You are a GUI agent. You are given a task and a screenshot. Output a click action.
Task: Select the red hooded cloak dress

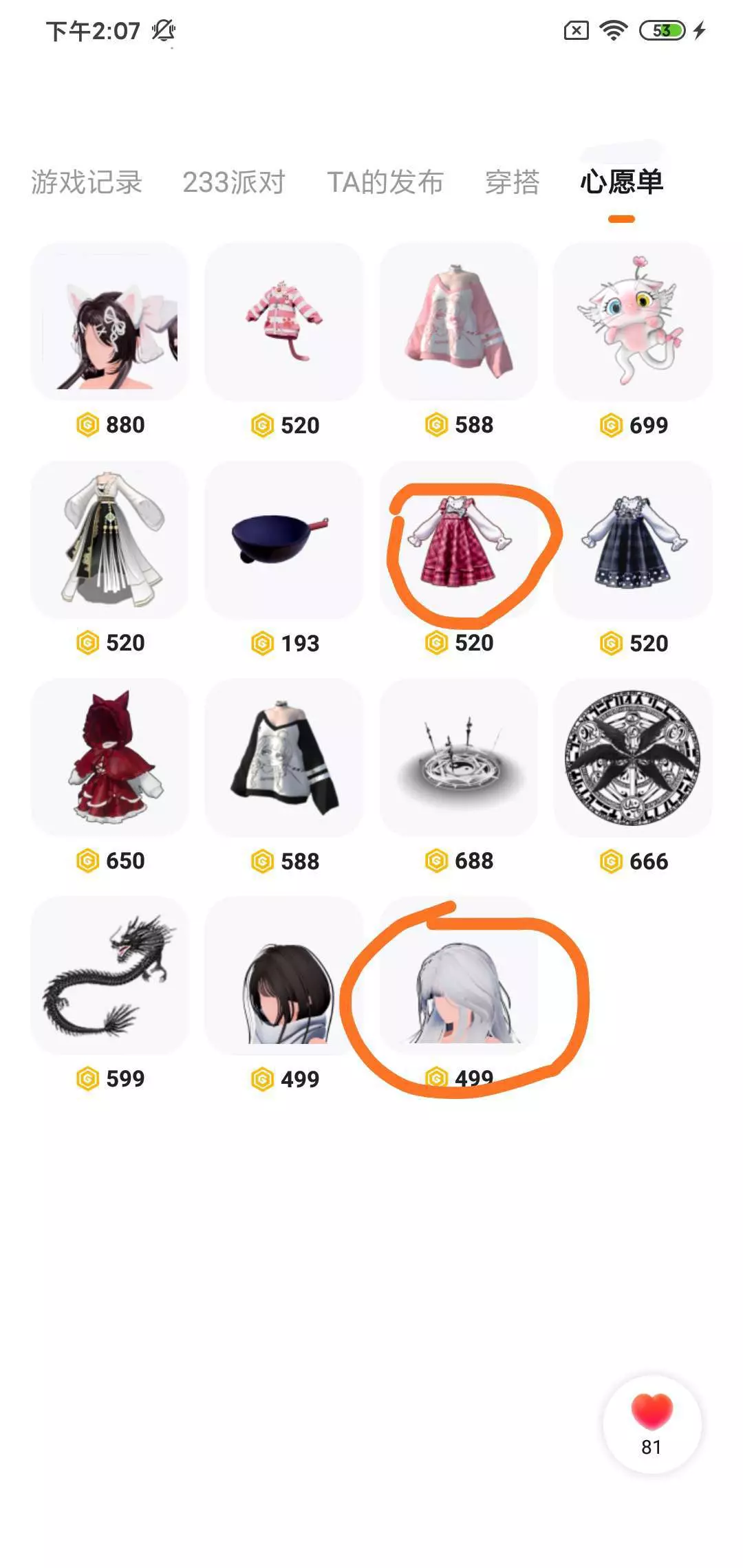(x=109, y=757)
